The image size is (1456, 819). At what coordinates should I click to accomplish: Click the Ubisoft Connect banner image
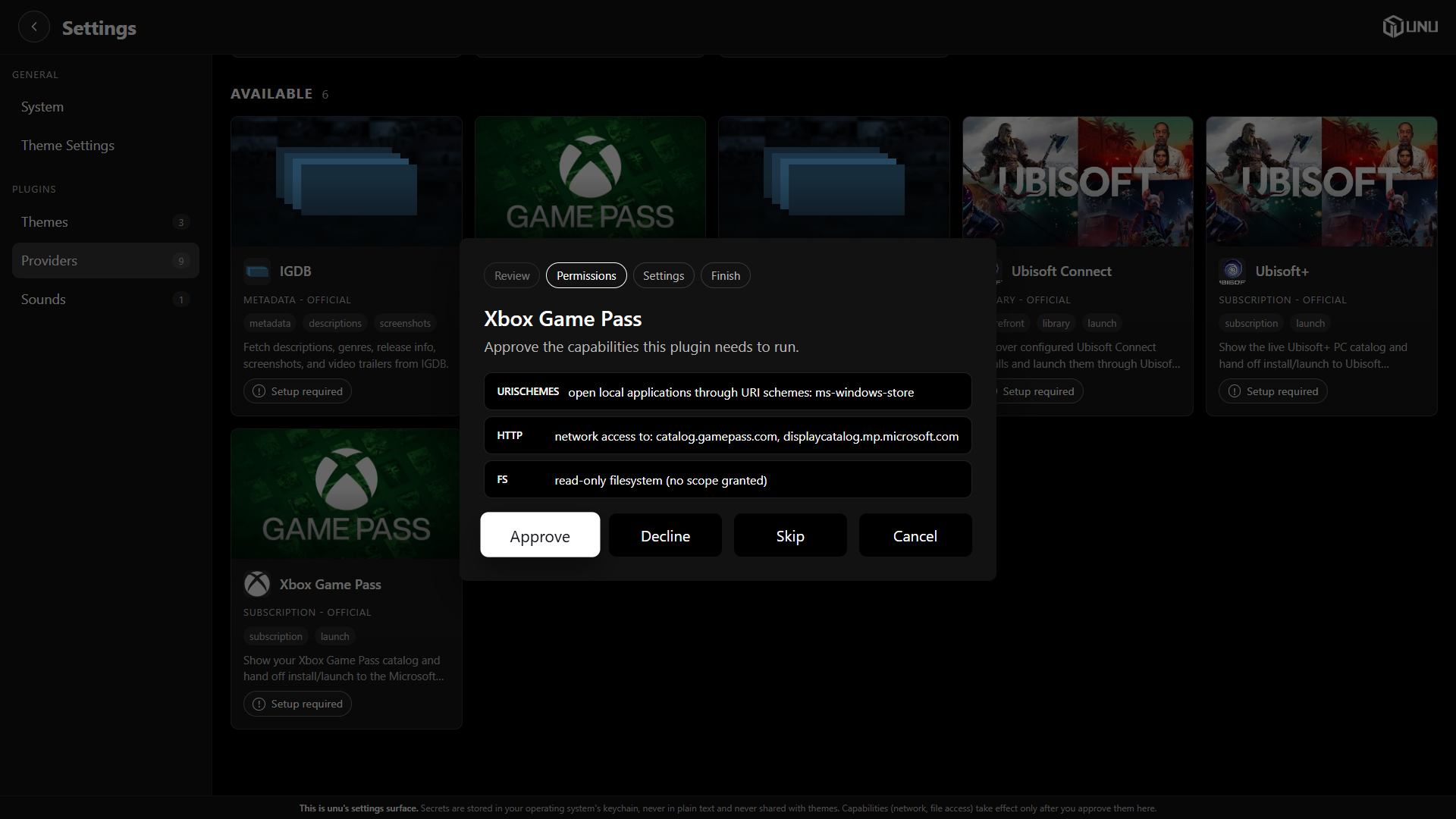point(1078,181)
